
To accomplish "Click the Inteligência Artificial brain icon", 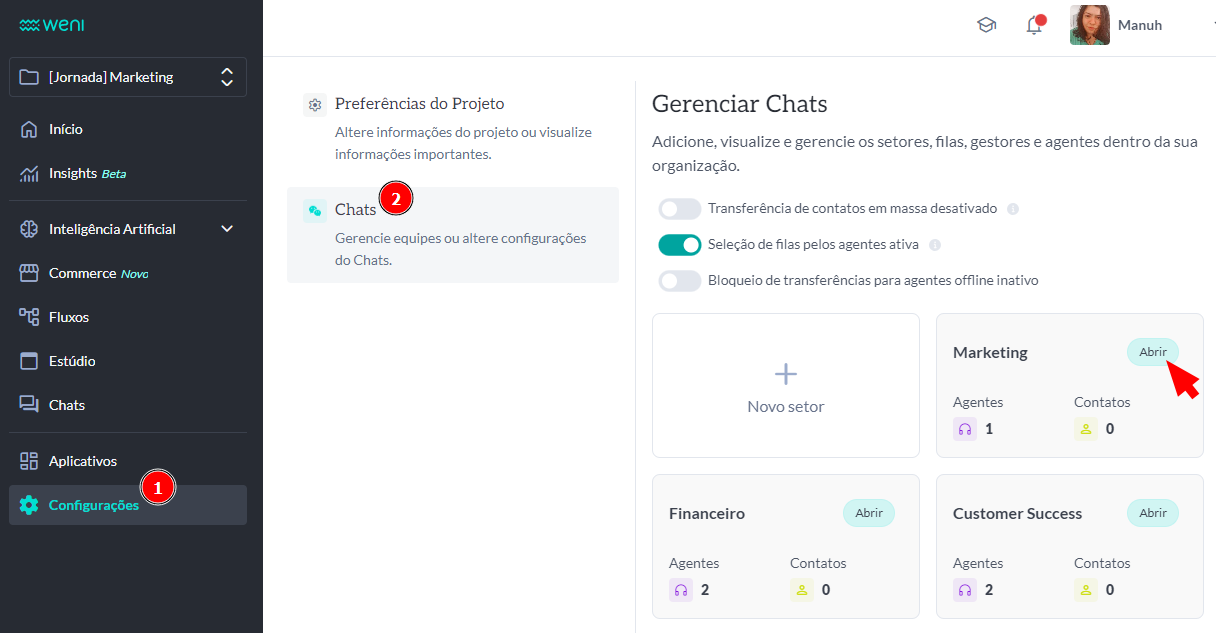I will coord(29,229).
